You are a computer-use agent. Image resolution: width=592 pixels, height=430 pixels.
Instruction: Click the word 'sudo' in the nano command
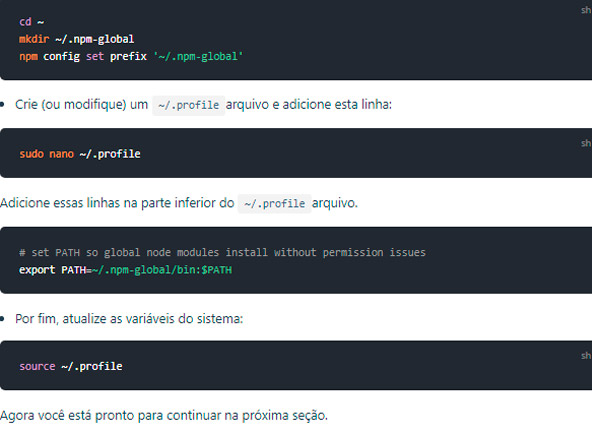tap(31, 154)
